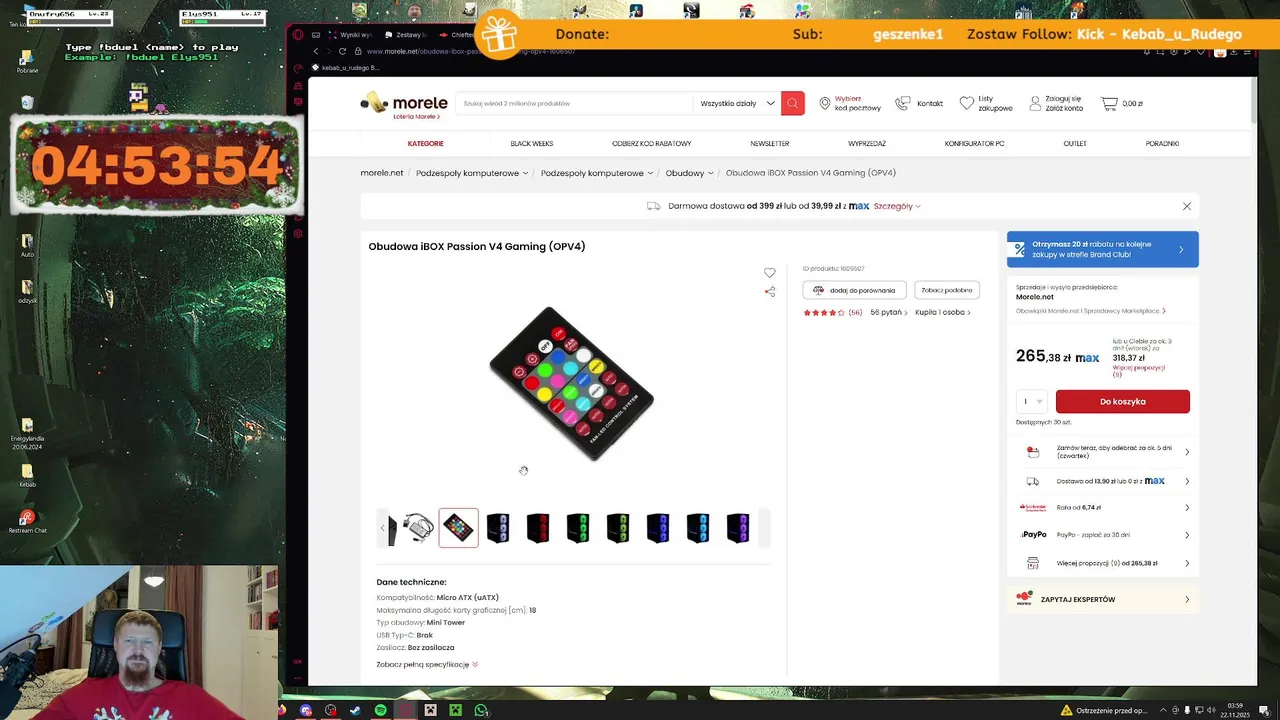This screenshot has height=720, width=1280.
Task: Switch to the Wyniki wyszukiwania browser tab
Action: (x=350, y=34)
